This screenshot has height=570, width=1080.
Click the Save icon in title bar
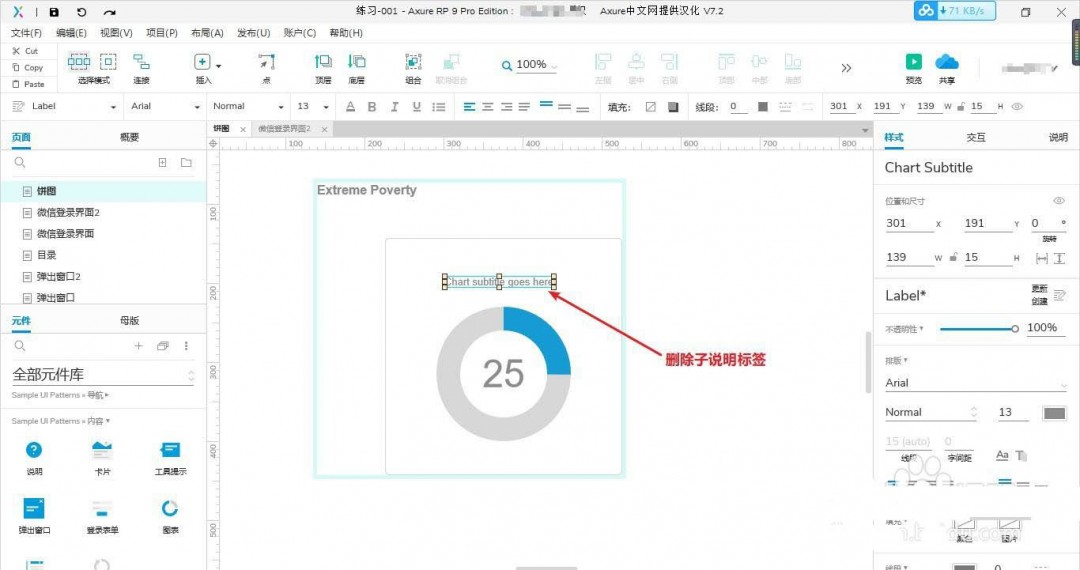54,12
